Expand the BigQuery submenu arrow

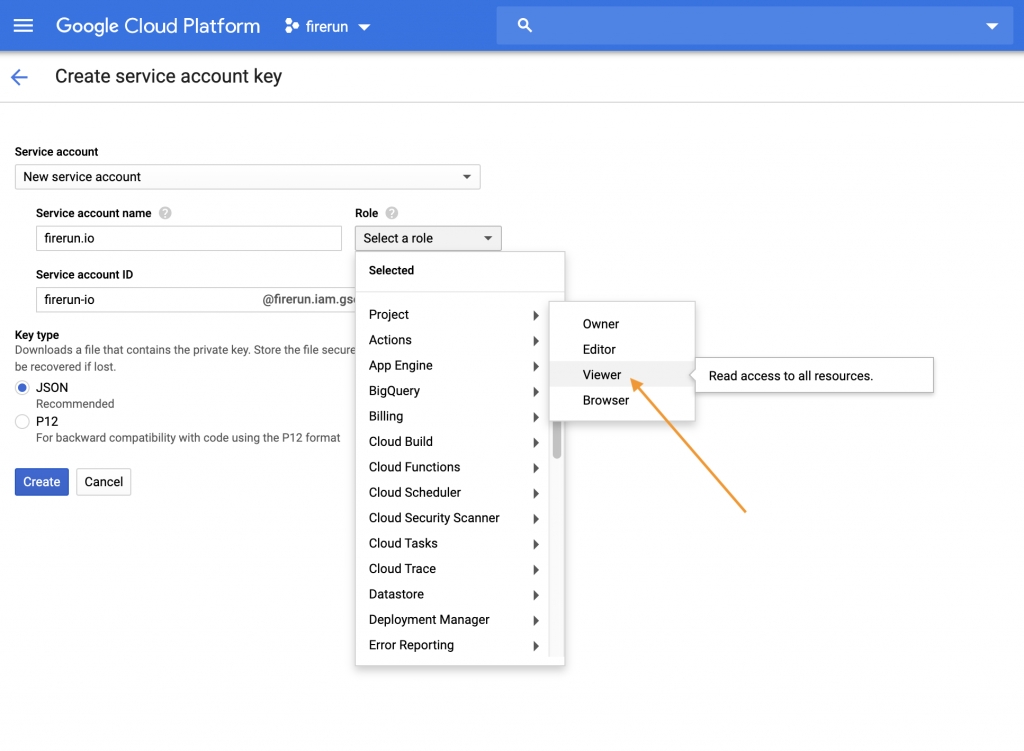point(536,392)
